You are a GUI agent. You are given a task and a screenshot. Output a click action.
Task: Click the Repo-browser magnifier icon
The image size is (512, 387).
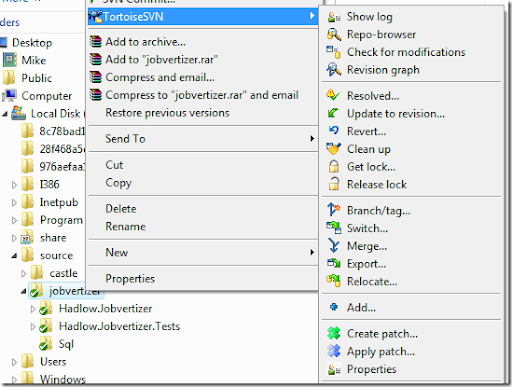click(x=334, y=34)
